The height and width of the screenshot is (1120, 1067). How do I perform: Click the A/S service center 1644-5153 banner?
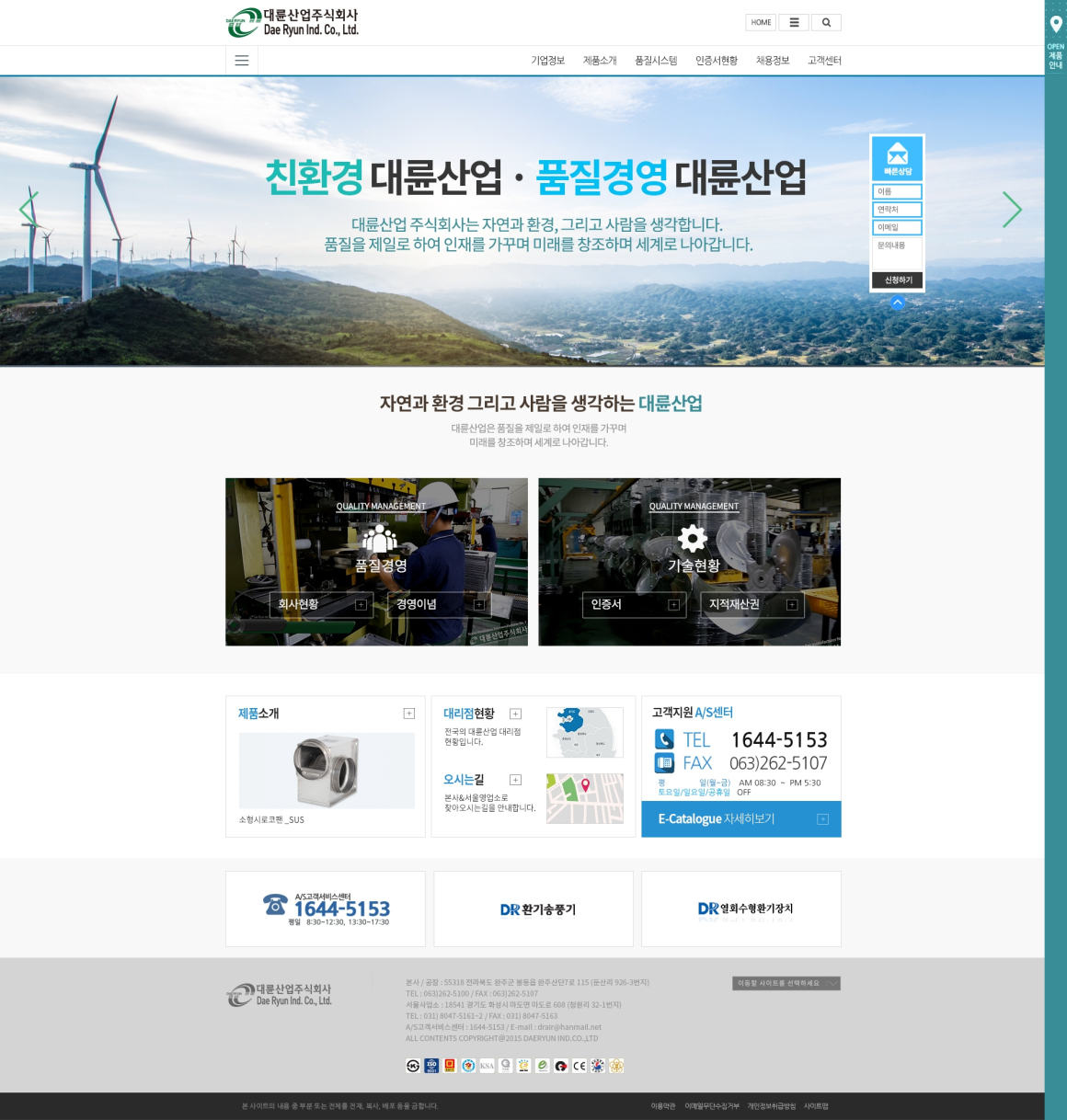326,909
